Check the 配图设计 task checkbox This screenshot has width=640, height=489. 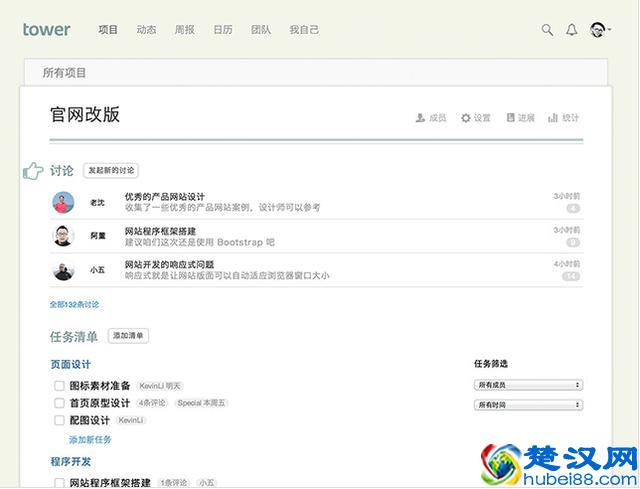(59, 420)
